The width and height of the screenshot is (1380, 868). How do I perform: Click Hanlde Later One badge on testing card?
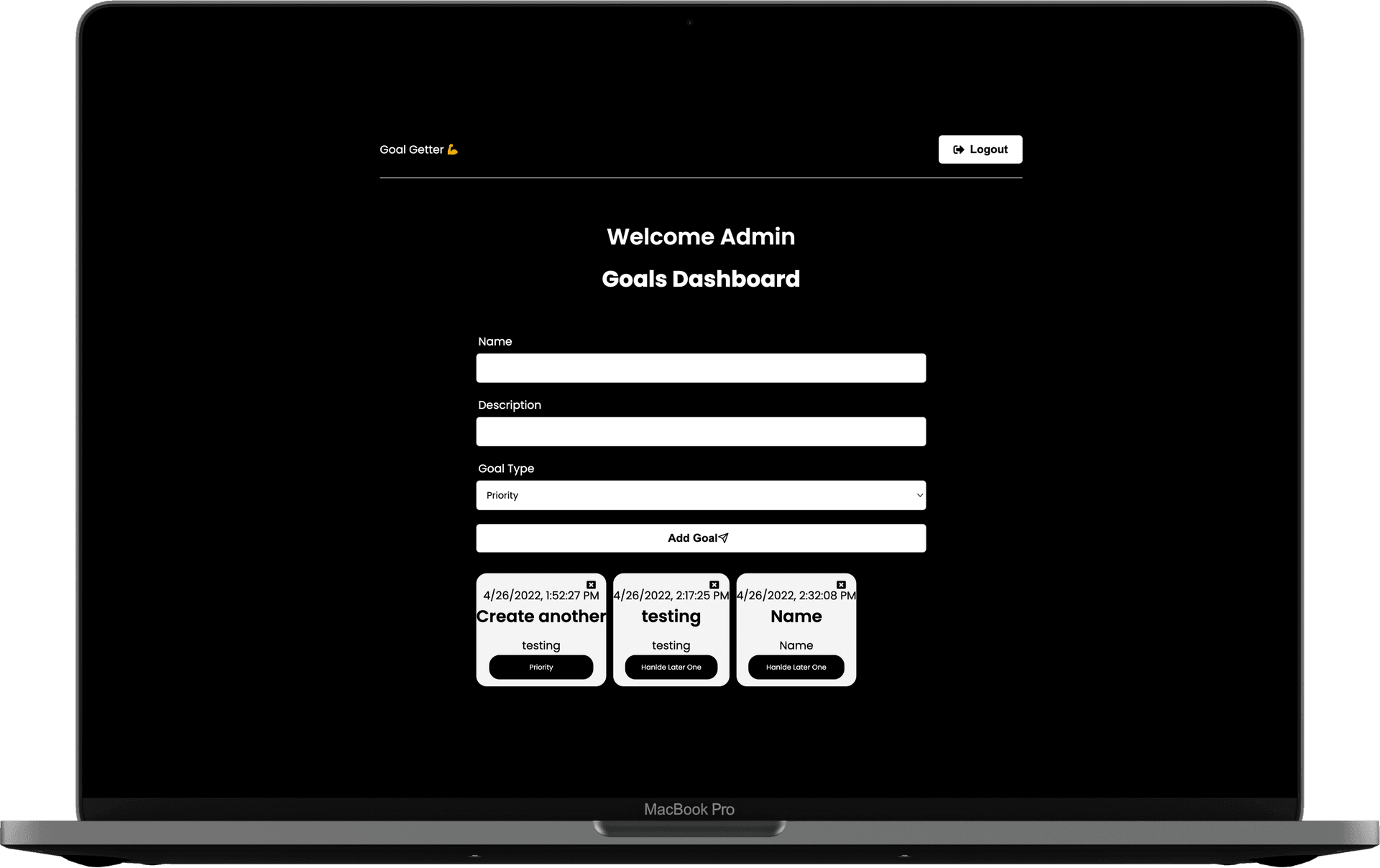671,667
